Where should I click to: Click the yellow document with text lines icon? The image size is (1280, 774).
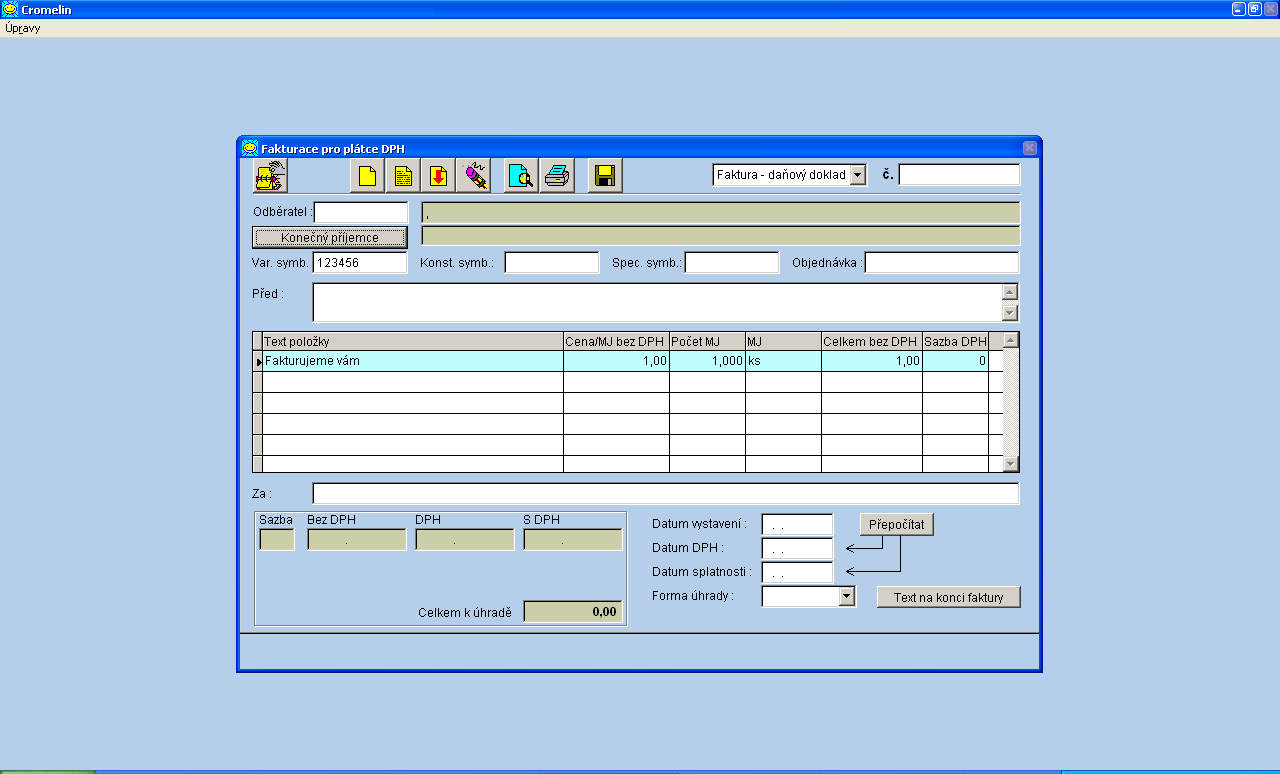click(x=403, y=176)
